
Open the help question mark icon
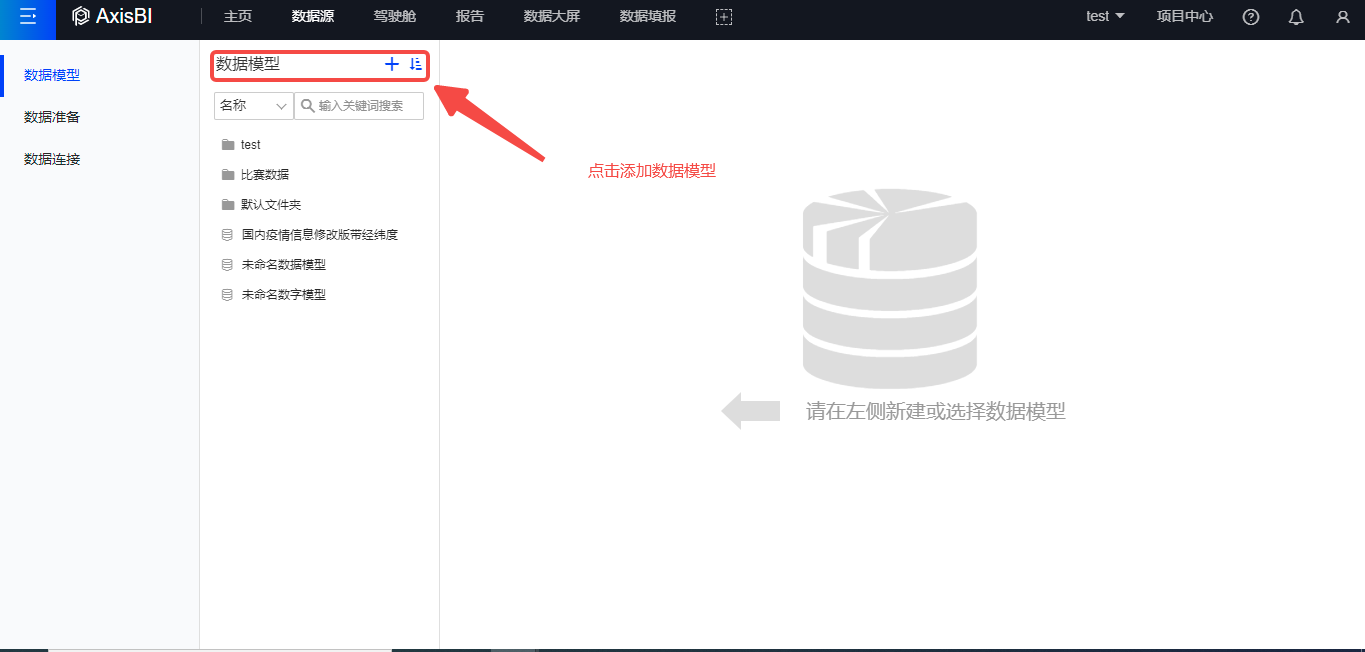(1250, 17)
